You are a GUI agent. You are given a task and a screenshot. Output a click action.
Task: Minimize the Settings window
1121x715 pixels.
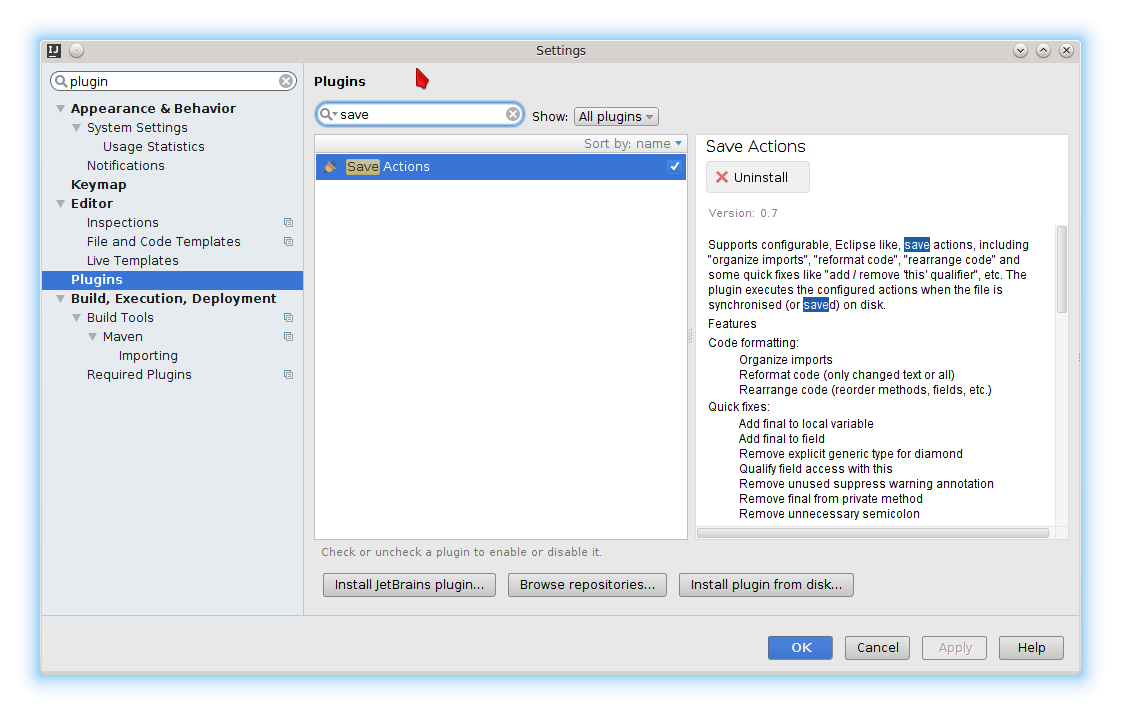1020,51
